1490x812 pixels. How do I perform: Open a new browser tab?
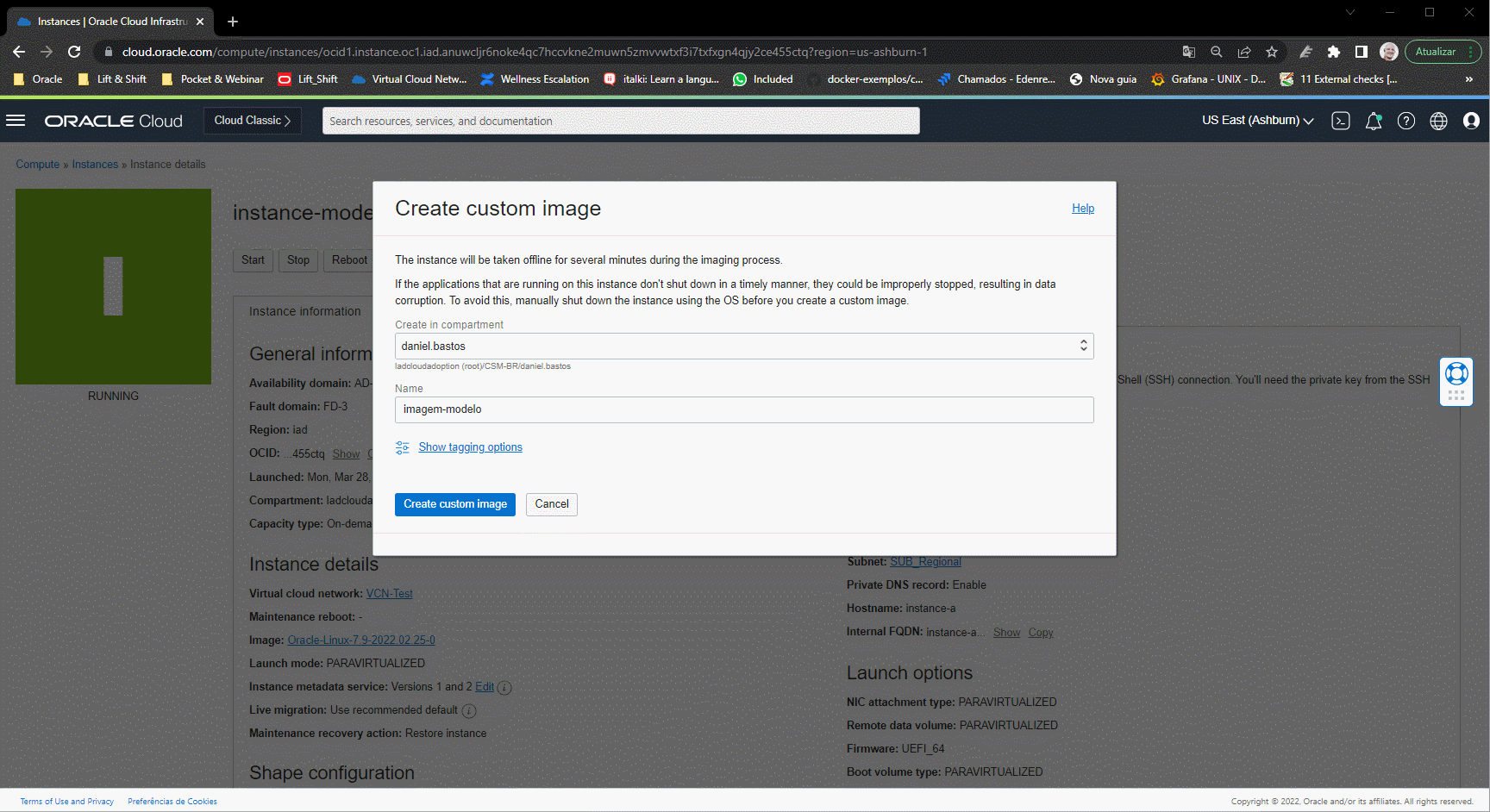point(233,22)
